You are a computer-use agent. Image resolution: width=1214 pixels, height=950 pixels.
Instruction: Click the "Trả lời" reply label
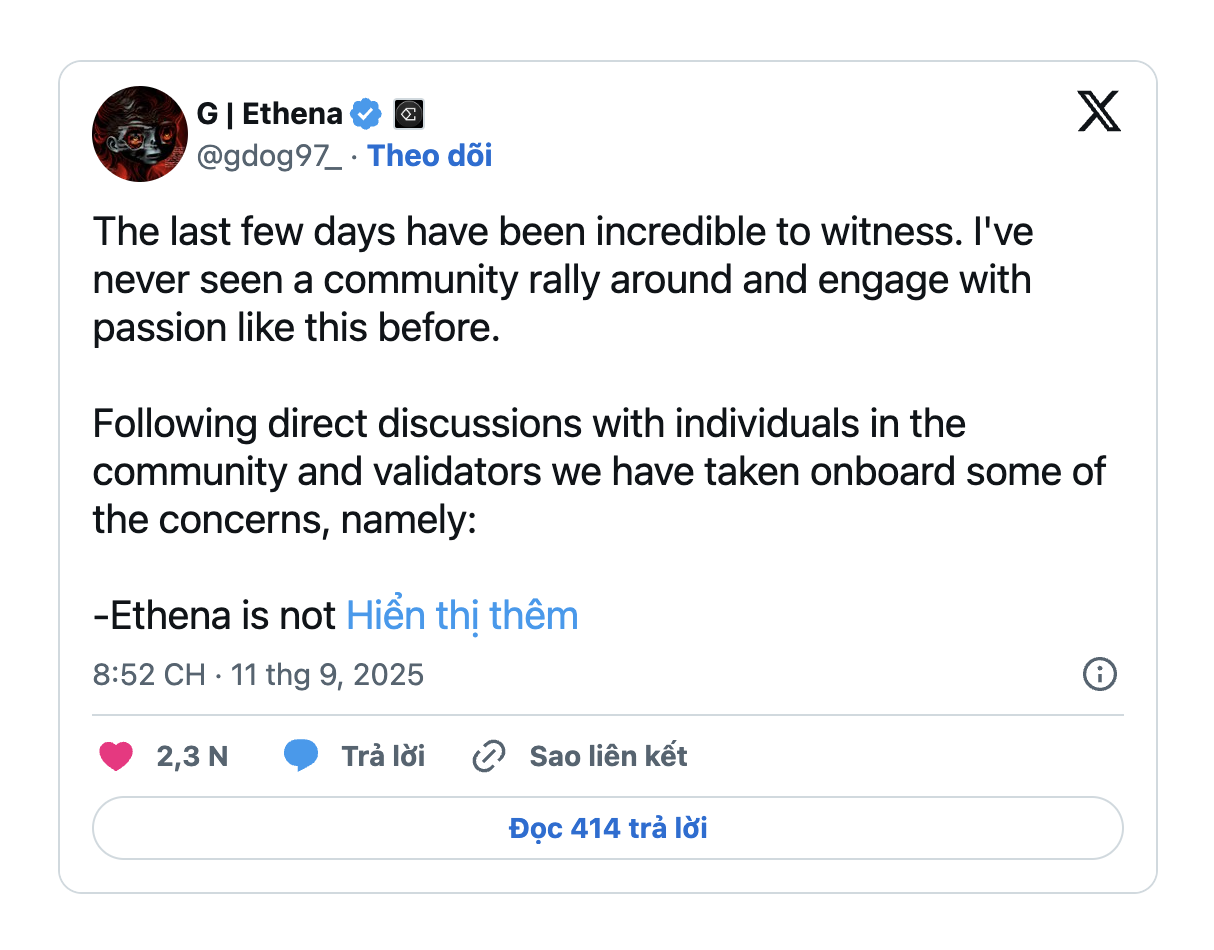(x=383, y=756)
